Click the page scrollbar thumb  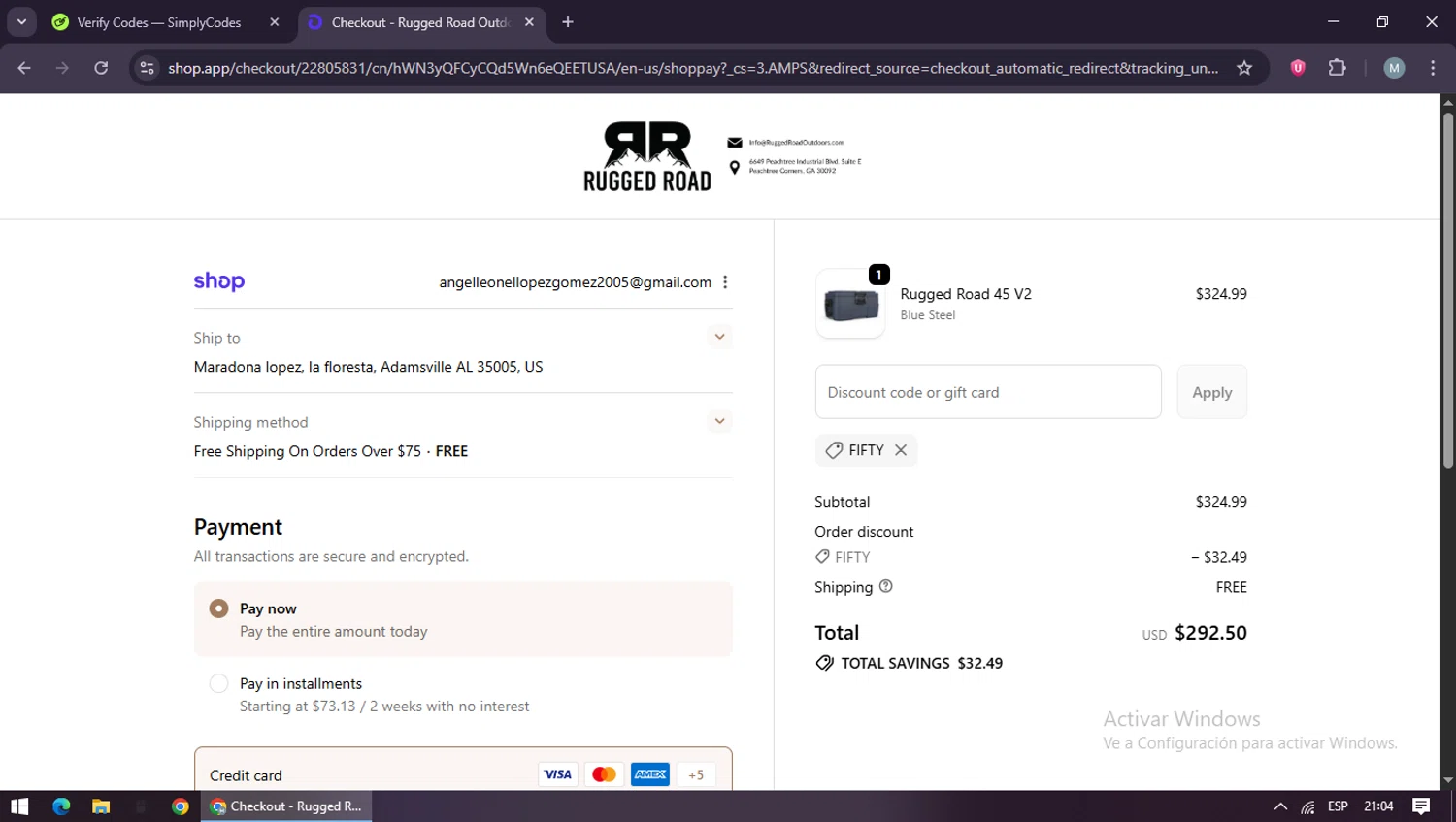click(x=1447, y=291)
